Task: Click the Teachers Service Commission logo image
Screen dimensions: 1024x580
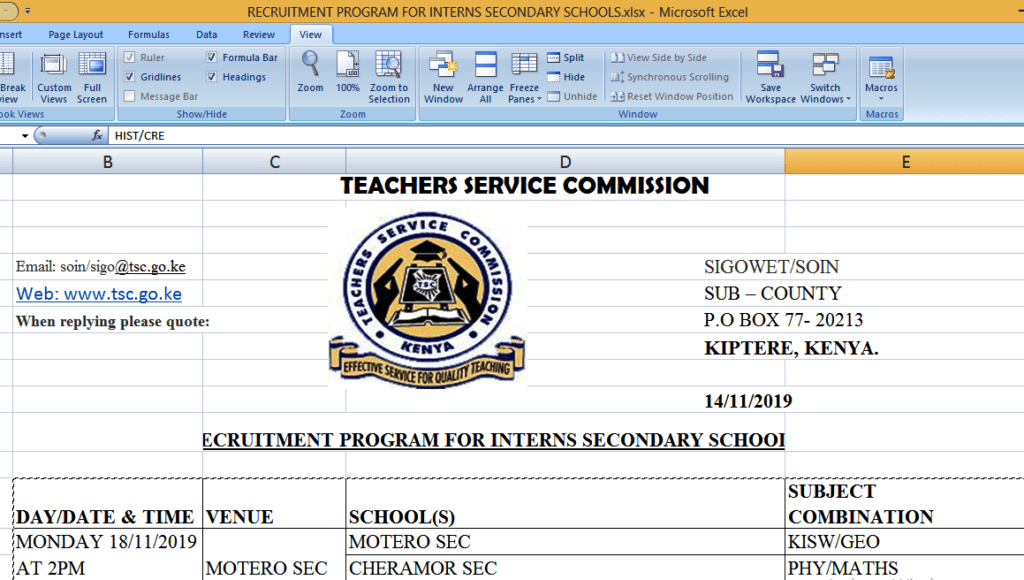Action: coord(427,299)
